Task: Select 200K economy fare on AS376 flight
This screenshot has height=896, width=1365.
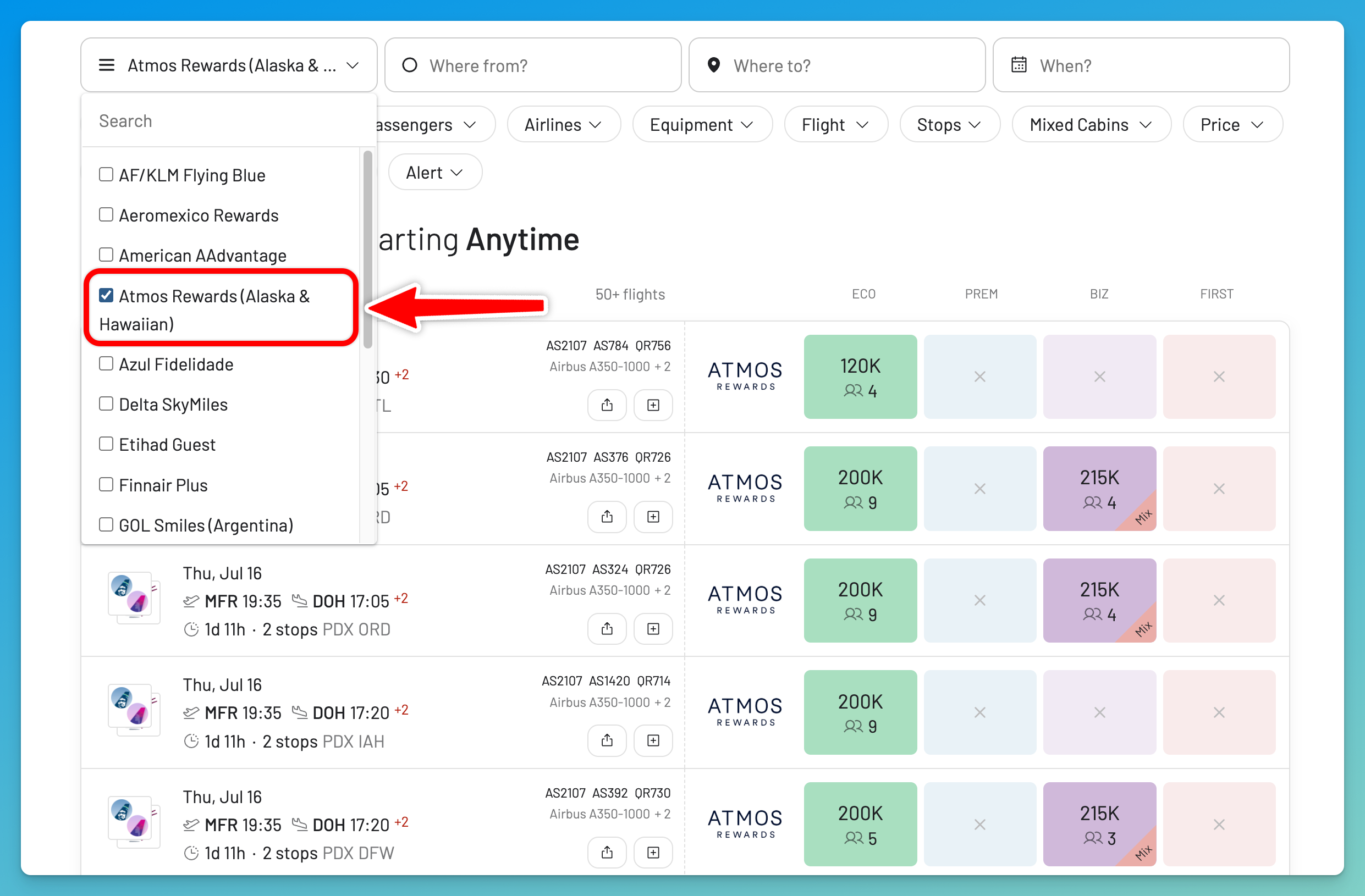Action: coord(860,489)
